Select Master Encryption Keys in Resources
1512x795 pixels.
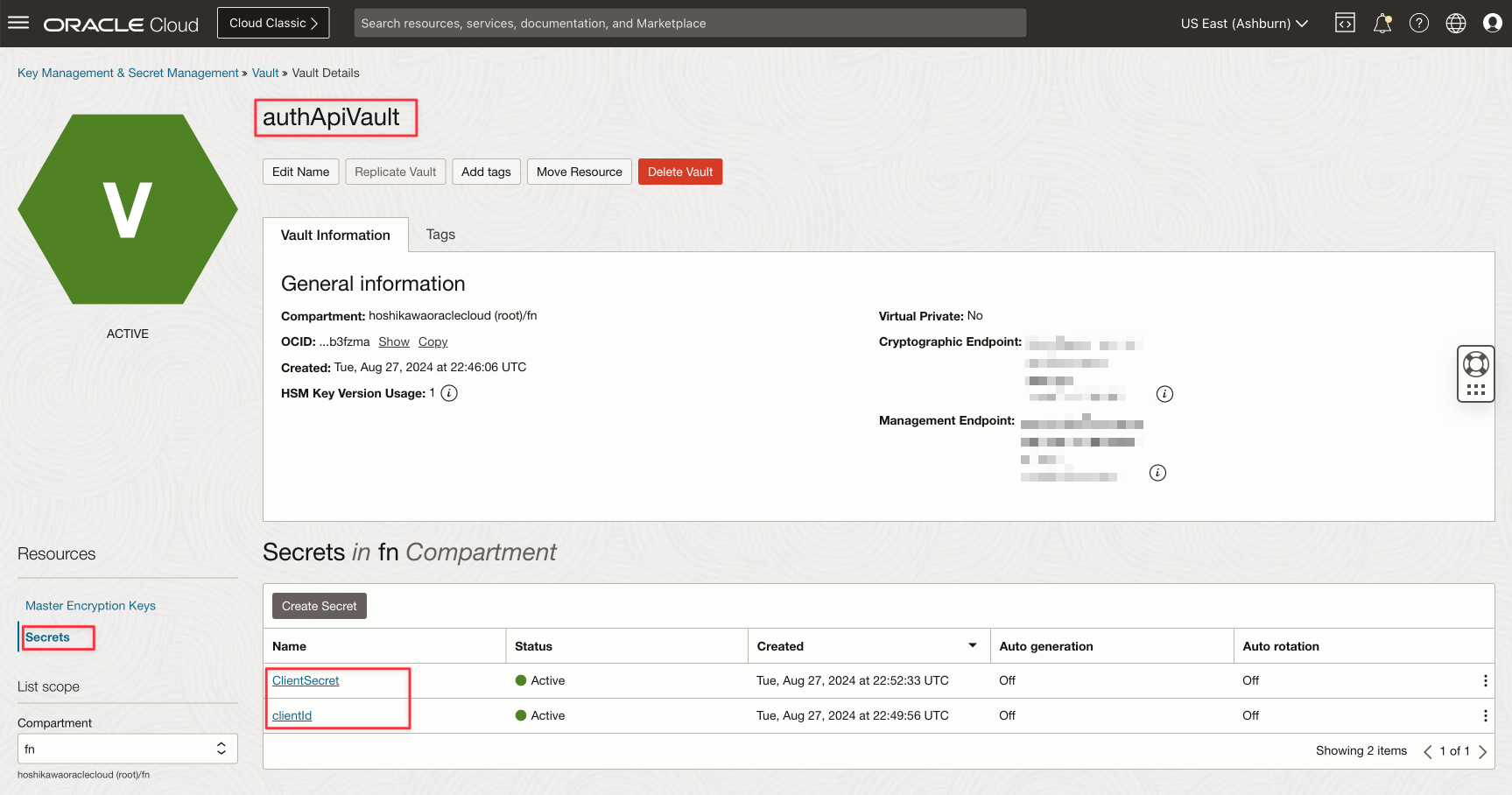point(90,606)
